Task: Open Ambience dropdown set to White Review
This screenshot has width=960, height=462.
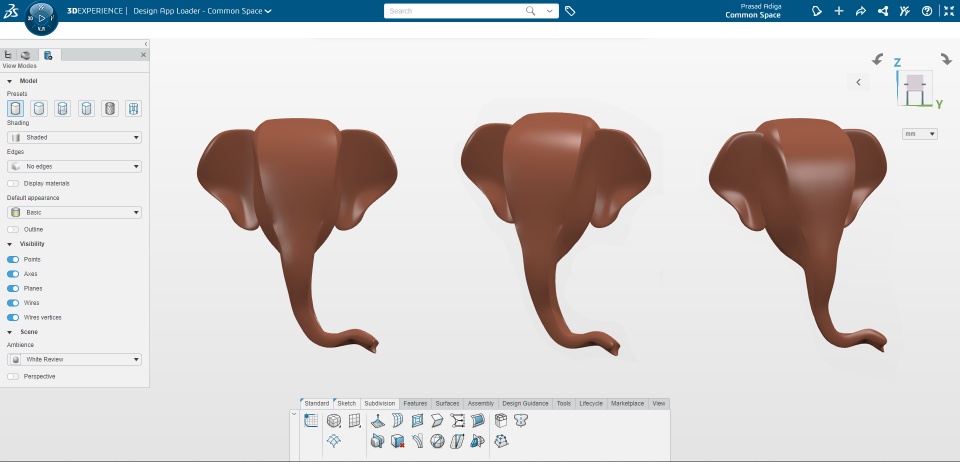Action: [x=74, y=359]
